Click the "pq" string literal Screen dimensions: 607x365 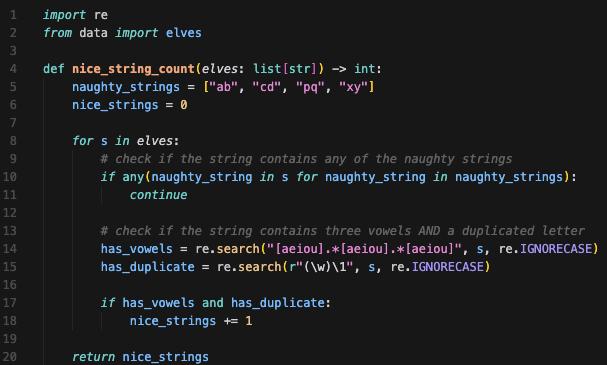pyautogui.click(x=310, y=87)
